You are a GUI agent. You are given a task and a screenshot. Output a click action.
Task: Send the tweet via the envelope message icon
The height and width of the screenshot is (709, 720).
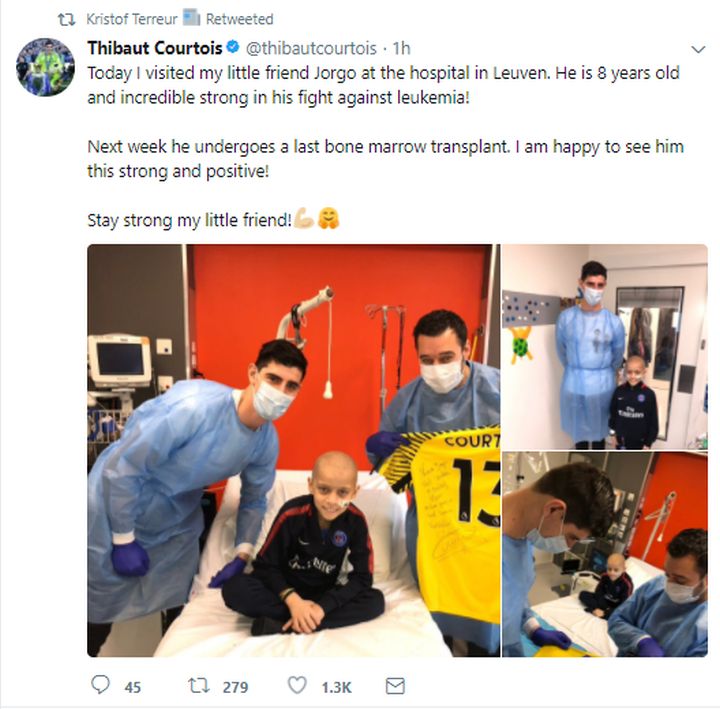[395, 686]
